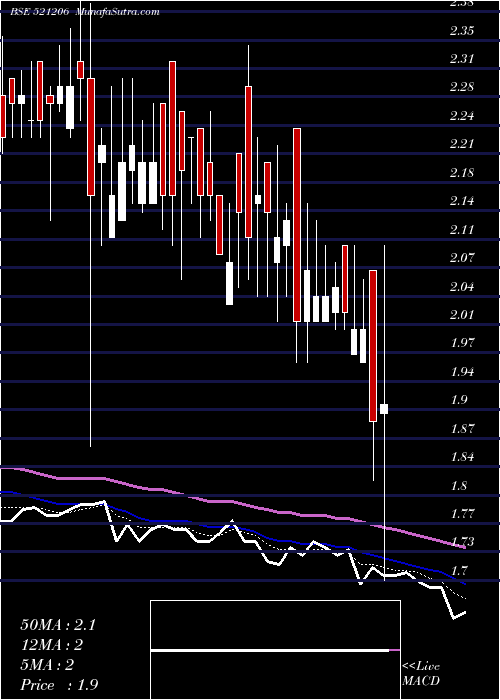Click the tall red candle ending near 1.88
Viewport: 500px width, 700px height.
[x=373, y=346]
